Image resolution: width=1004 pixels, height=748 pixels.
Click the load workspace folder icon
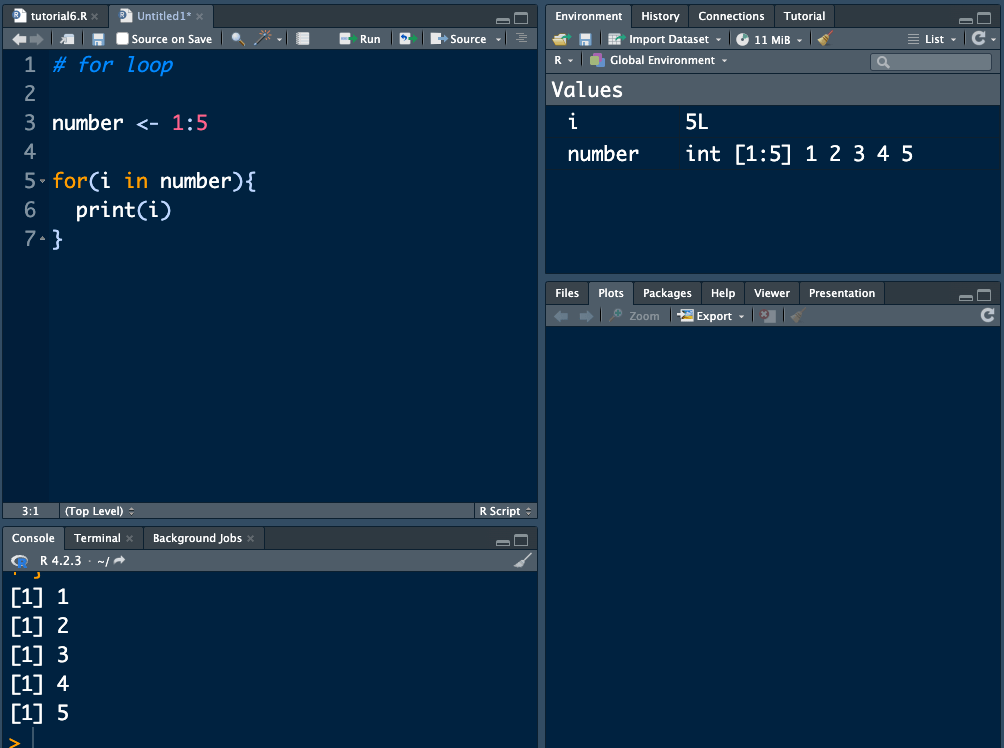[x=561, y=39]
